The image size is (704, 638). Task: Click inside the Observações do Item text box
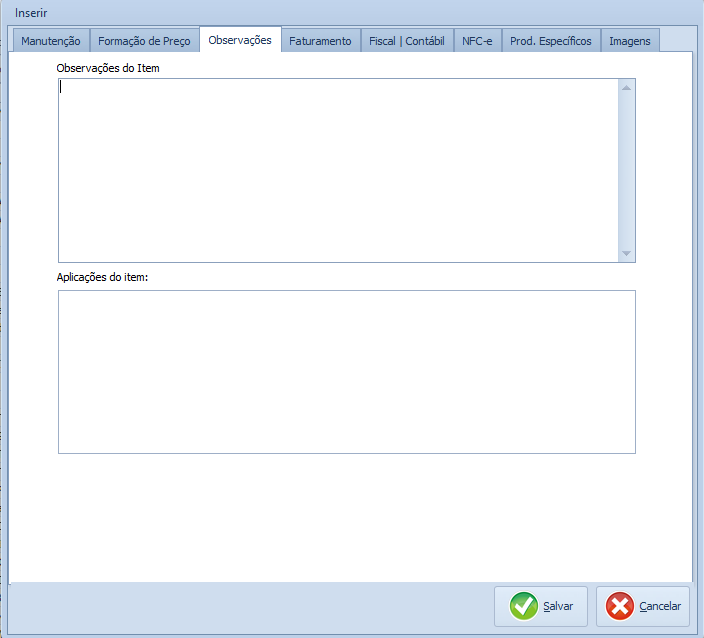pyautogui.click(x=338, y=170)
